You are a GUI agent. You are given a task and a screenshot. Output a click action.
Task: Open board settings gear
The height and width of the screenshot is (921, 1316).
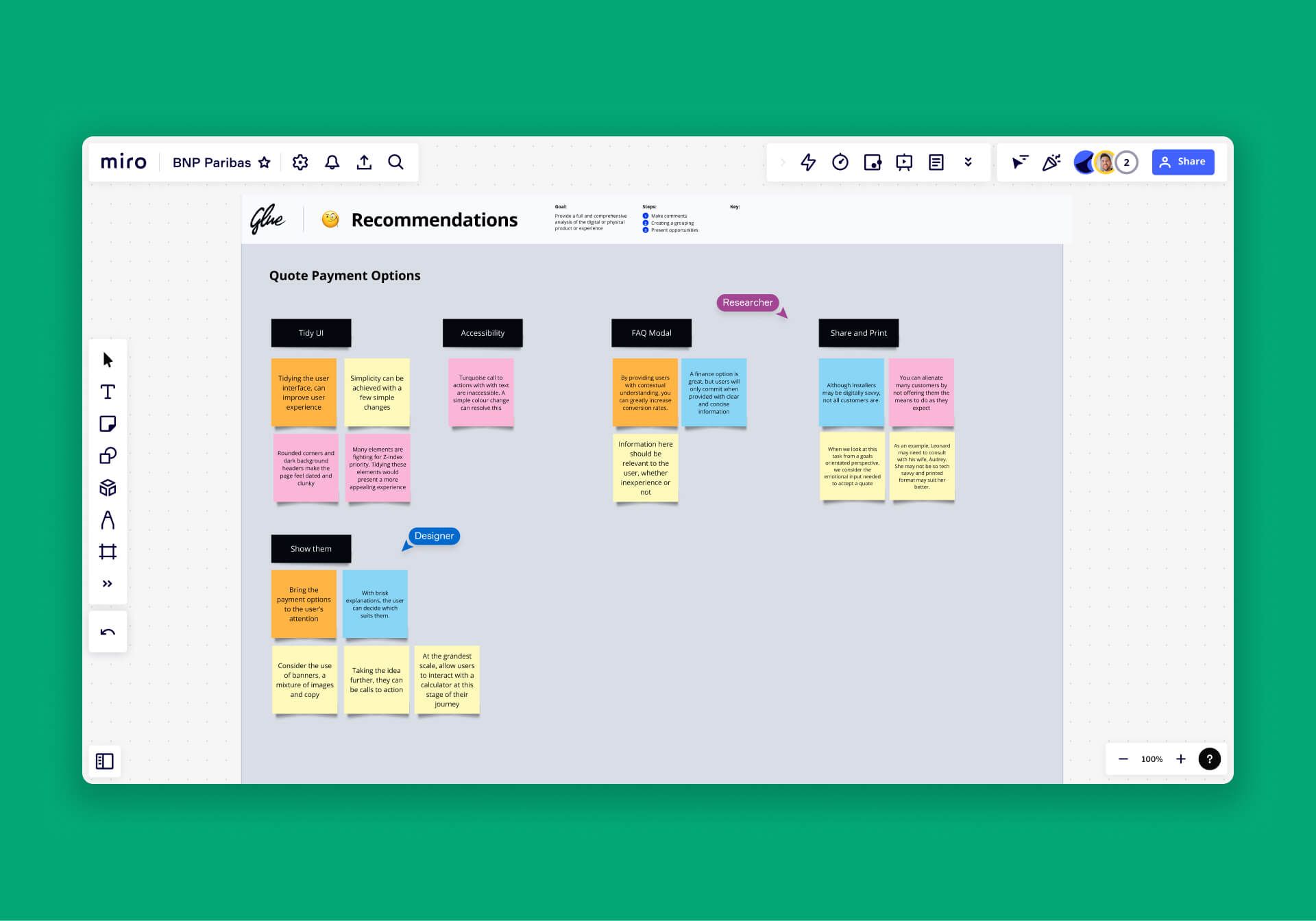coord(300,162)
